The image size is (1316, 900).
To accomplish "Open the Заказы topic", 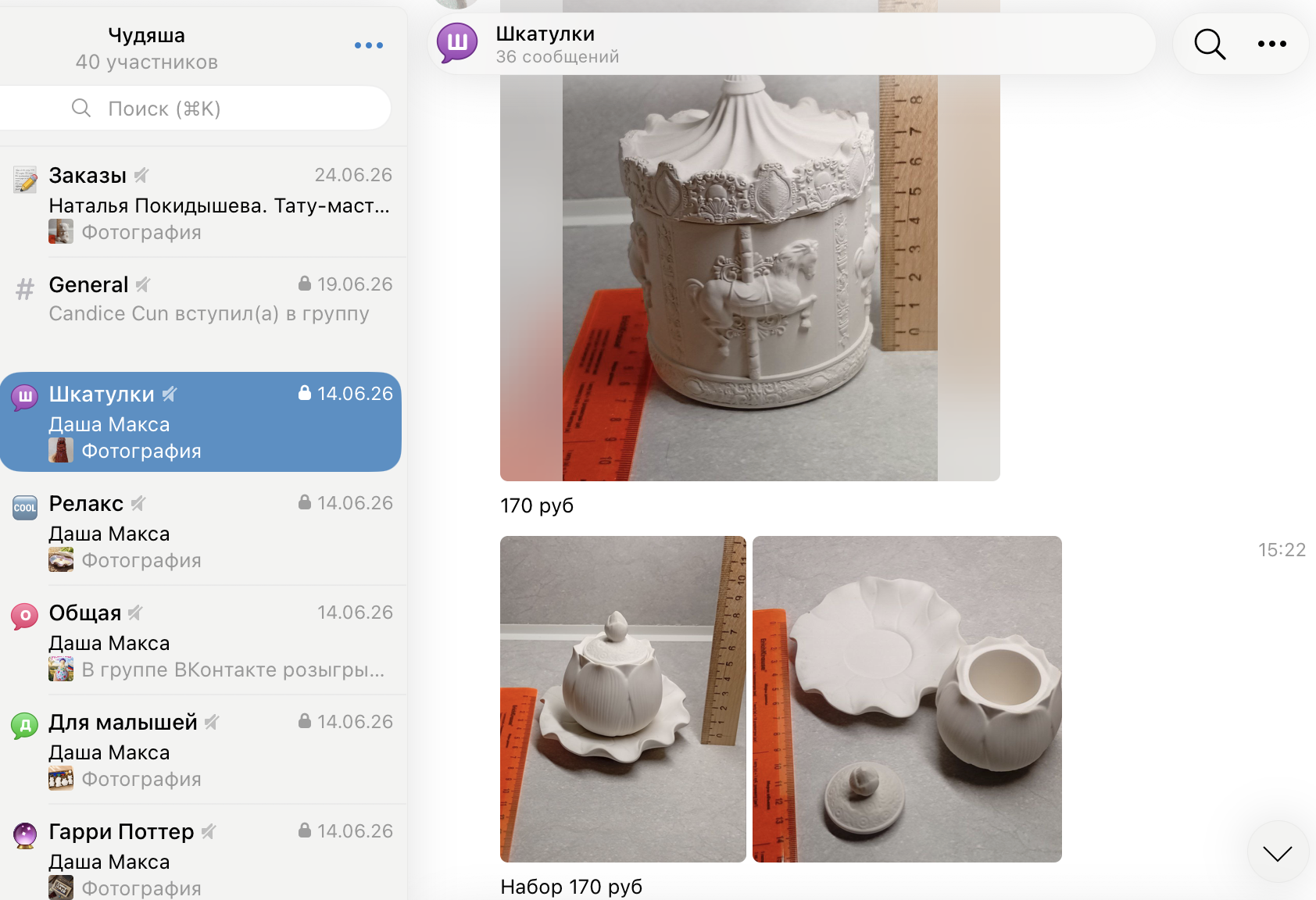I will point(203,202).
